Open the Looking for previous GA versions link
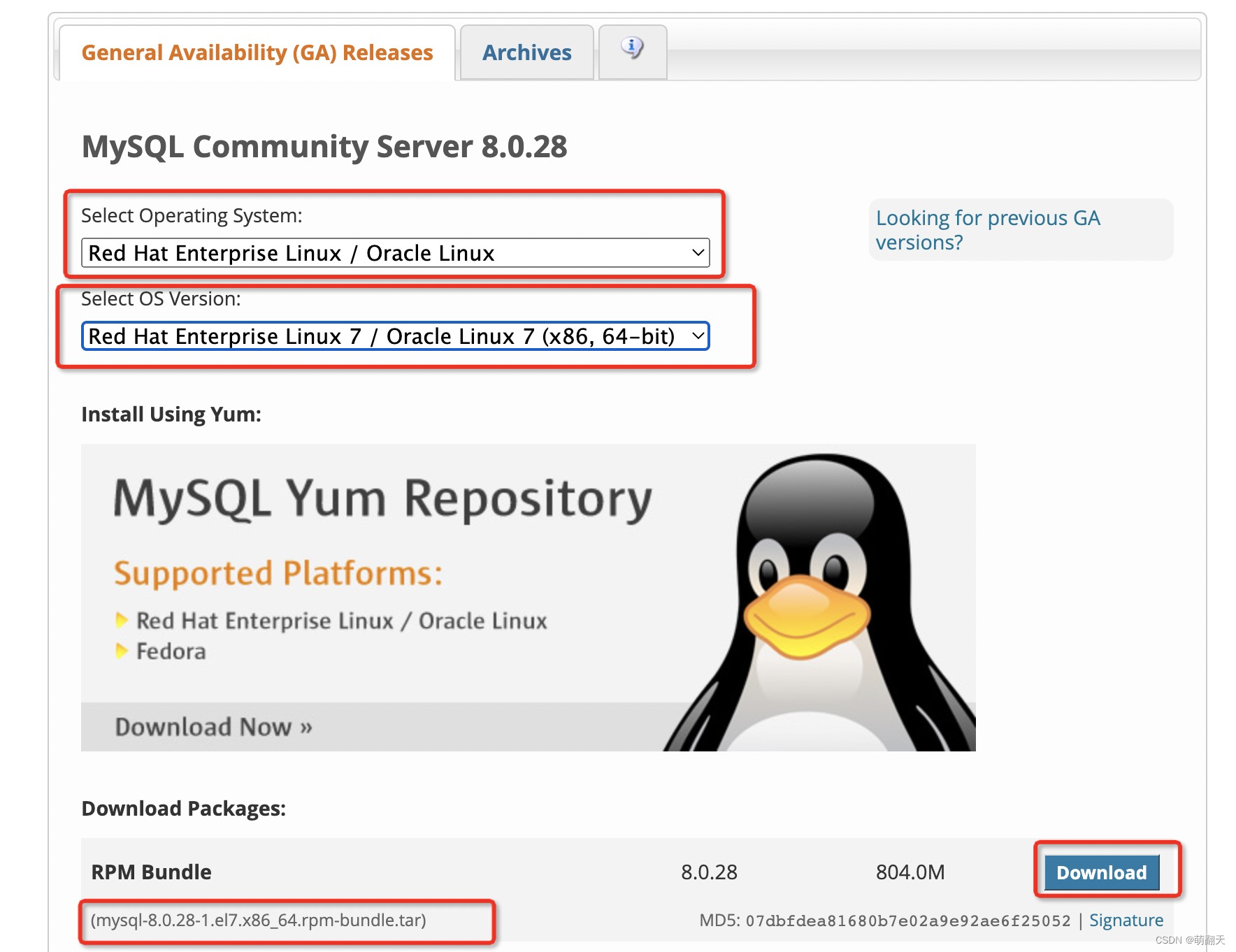The image size is (1236, 952). point(987,230)
